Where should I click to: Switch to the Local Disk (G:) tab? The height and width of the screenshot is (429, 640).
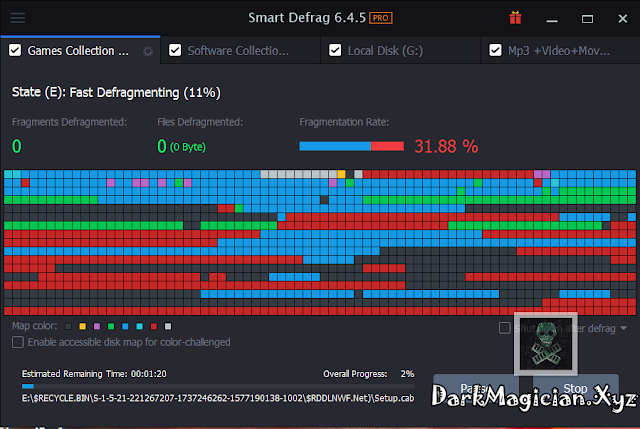(400, 50)
